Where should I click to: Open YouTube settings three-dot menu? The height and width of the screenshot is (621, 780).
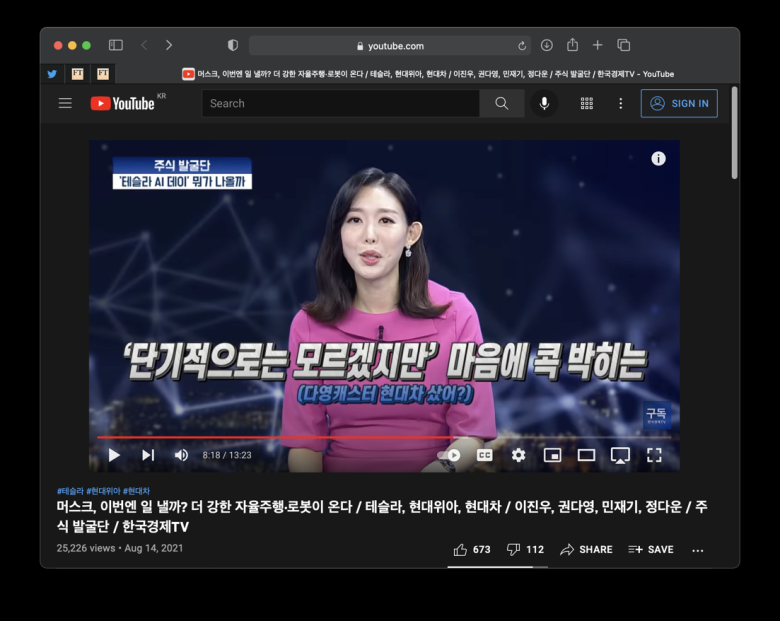620,104
